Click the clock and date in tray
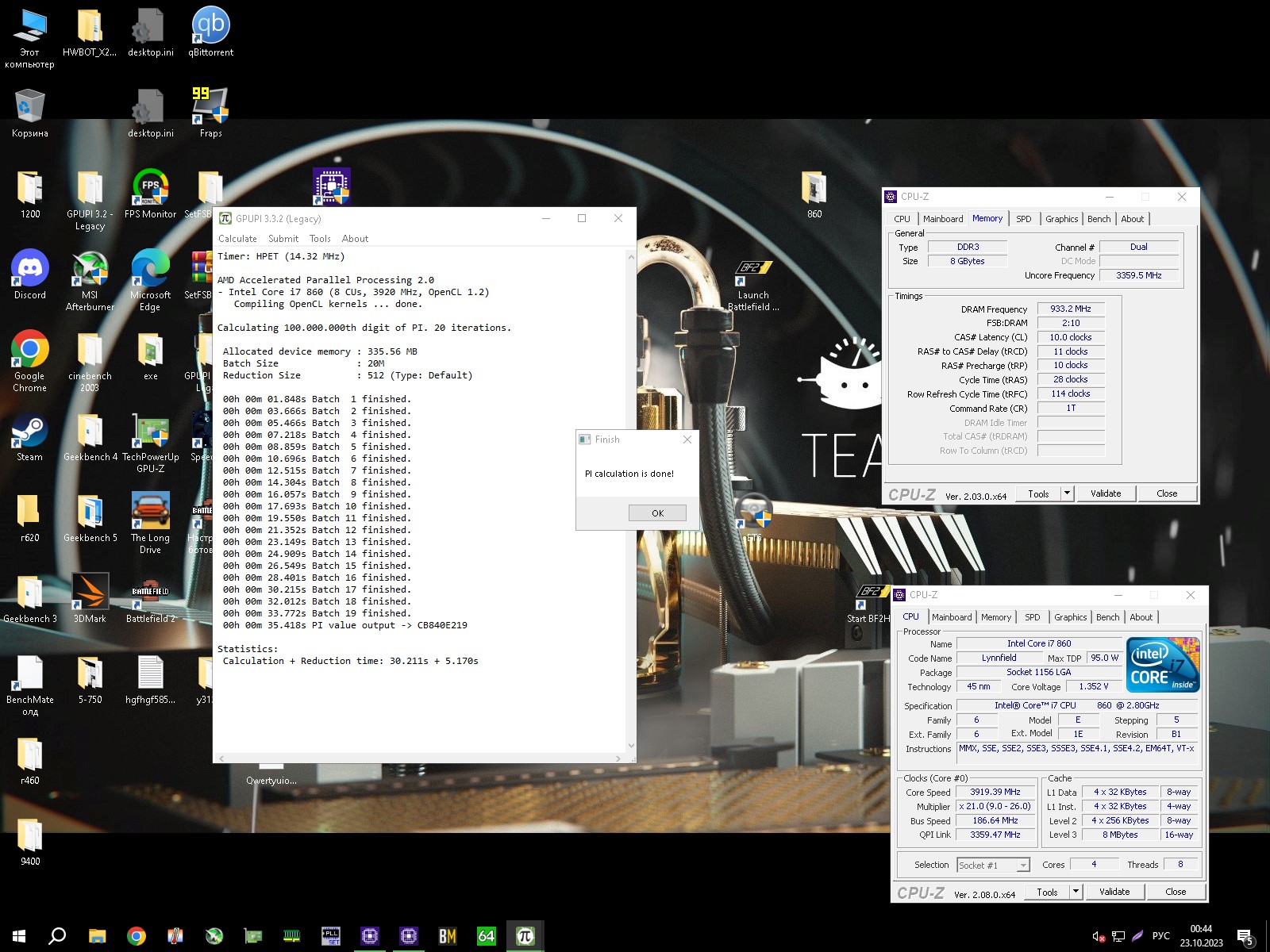Viewport: 1270px width, 952px height. point(1201,936)
